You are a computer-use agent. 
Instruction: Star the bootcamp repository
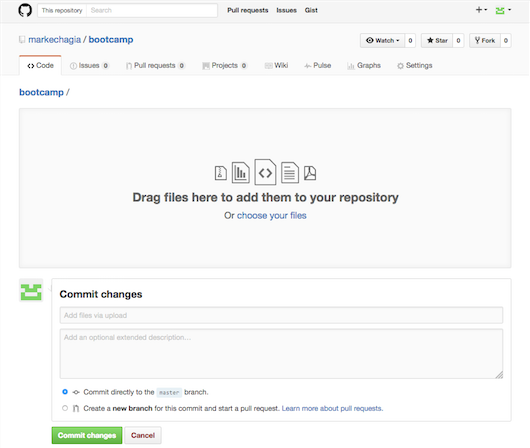click(x=437, y=41)
